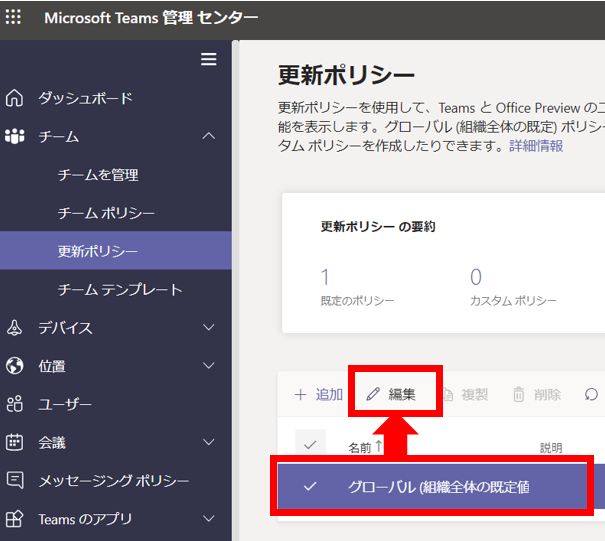Toggle the select-all checkbox in the header

tap(310, 445)
